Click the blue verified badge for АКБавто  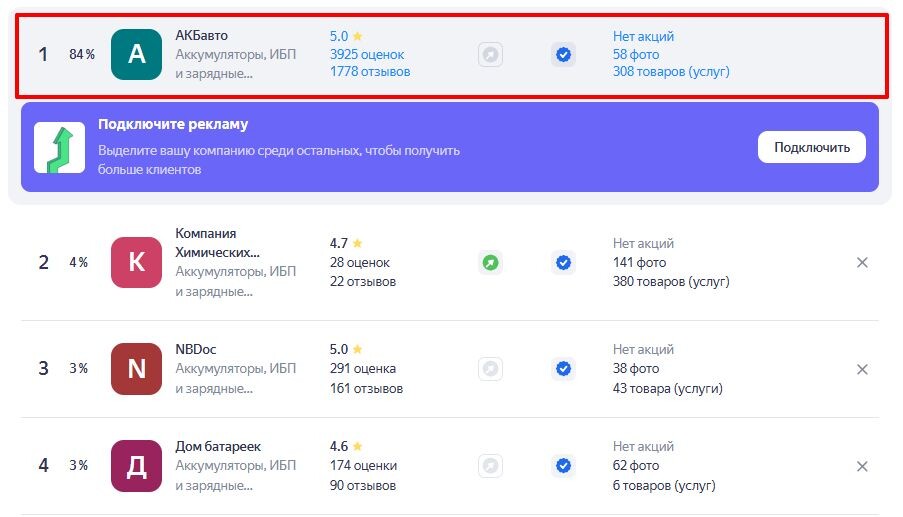[x=563, y=55]
